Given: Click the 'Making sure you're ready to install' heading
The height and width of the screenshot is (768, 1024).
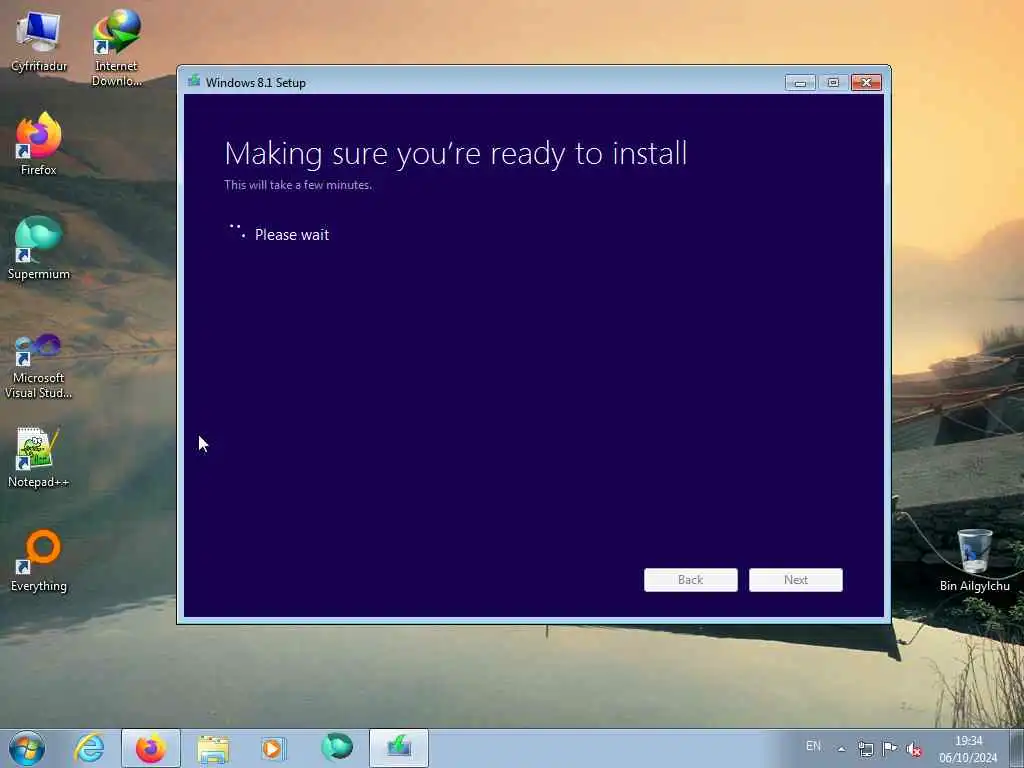Looking at the screenshot, I should click(456, 154).
